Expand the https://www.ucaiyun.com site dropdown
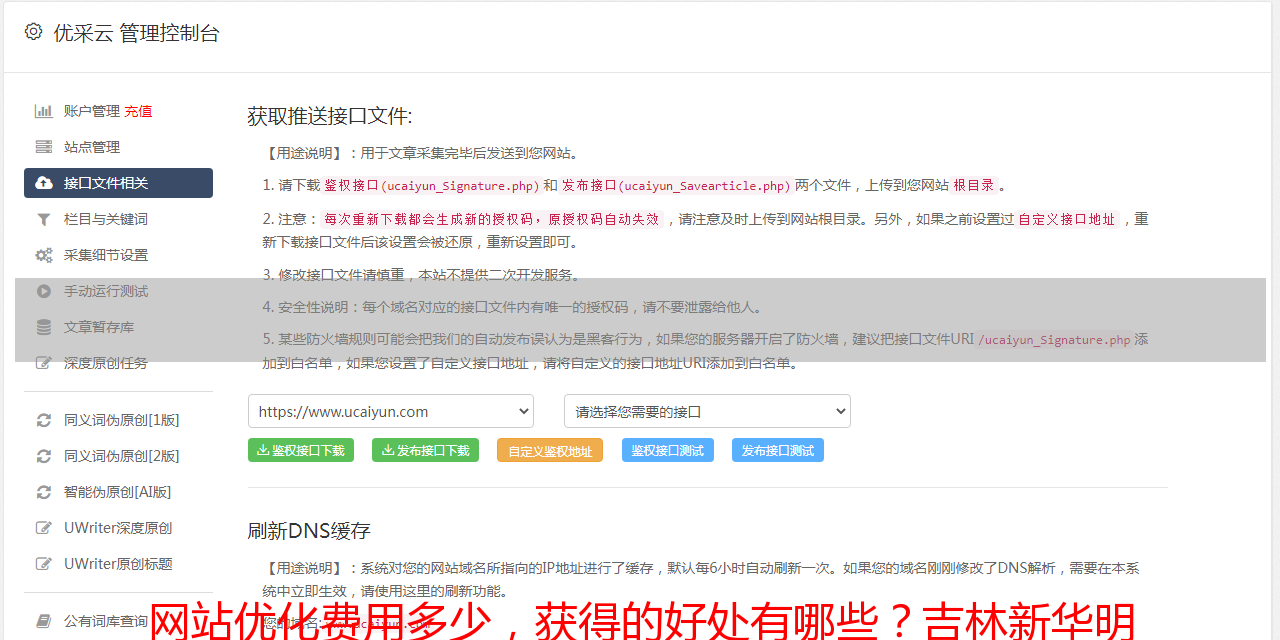Screen dimensions: 1280x640 tap(391, 411)
